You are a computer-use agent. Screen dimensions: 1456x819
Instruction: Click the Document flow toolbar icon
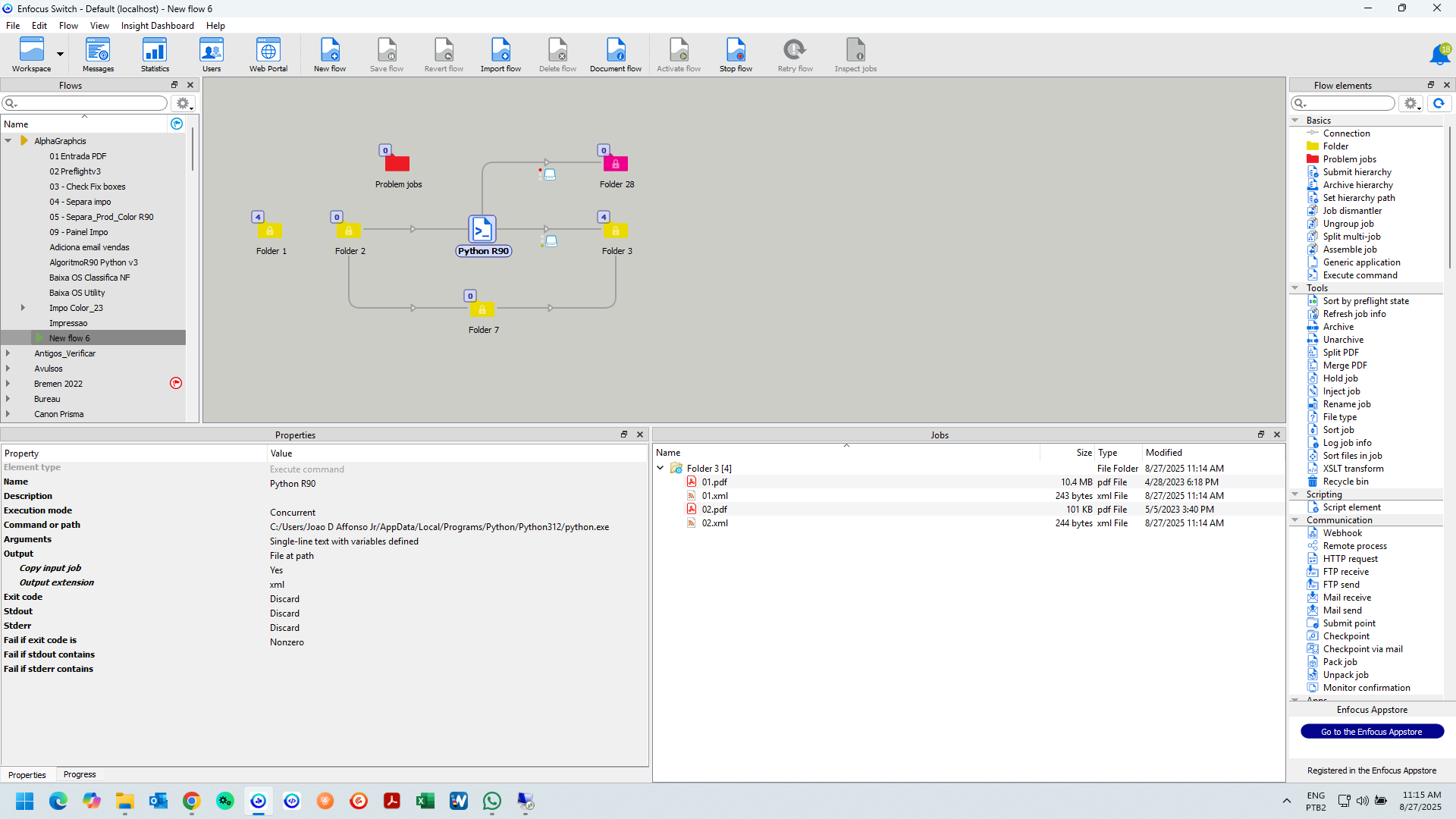(616, 55)
